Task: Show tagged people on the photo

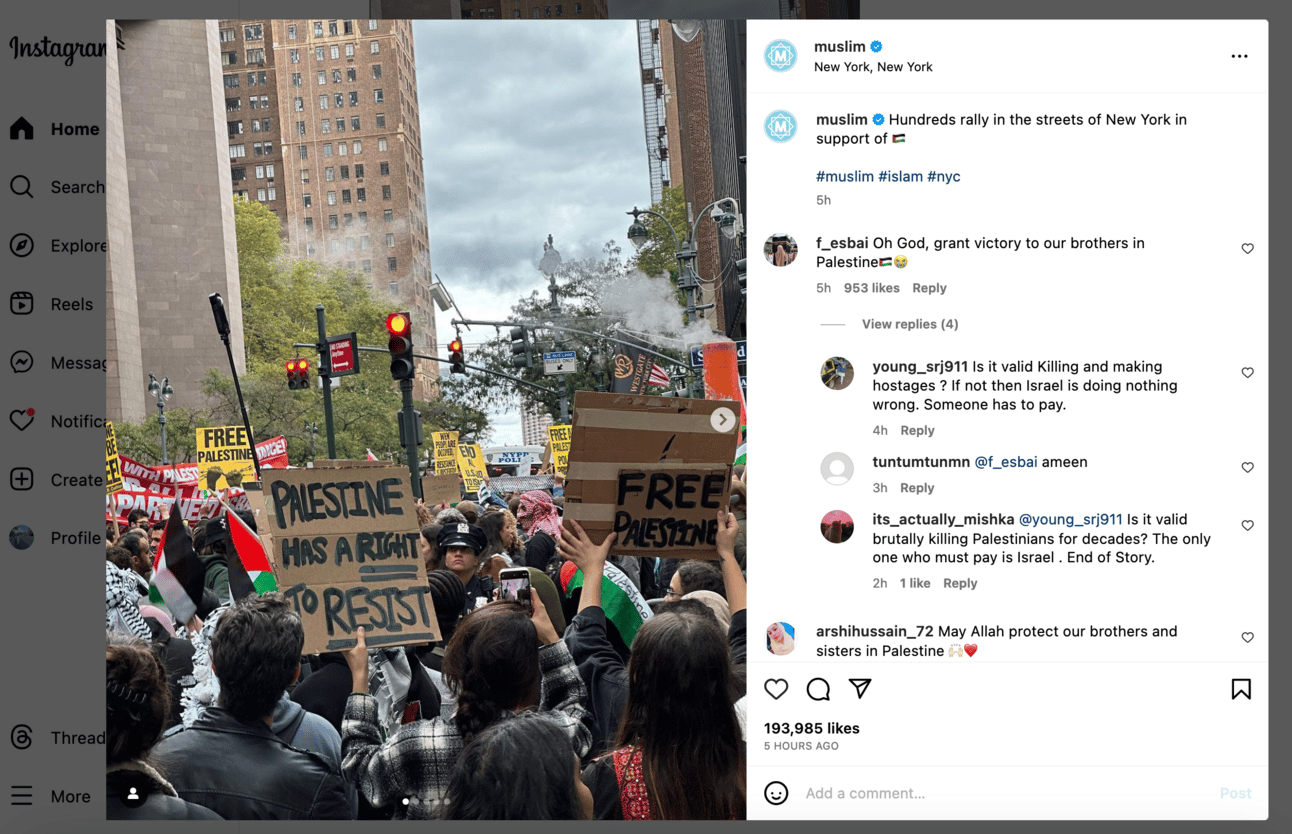Action: (x=133, y=794)
